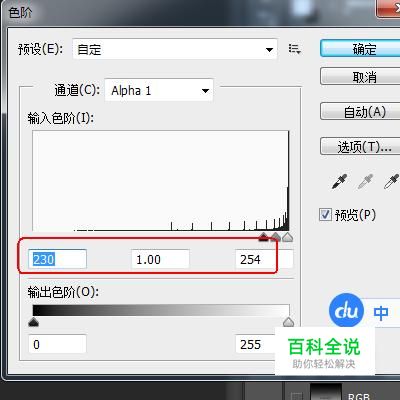Click the 输入色阶(I): label
The image size is (400, 400).
point(61,118)
